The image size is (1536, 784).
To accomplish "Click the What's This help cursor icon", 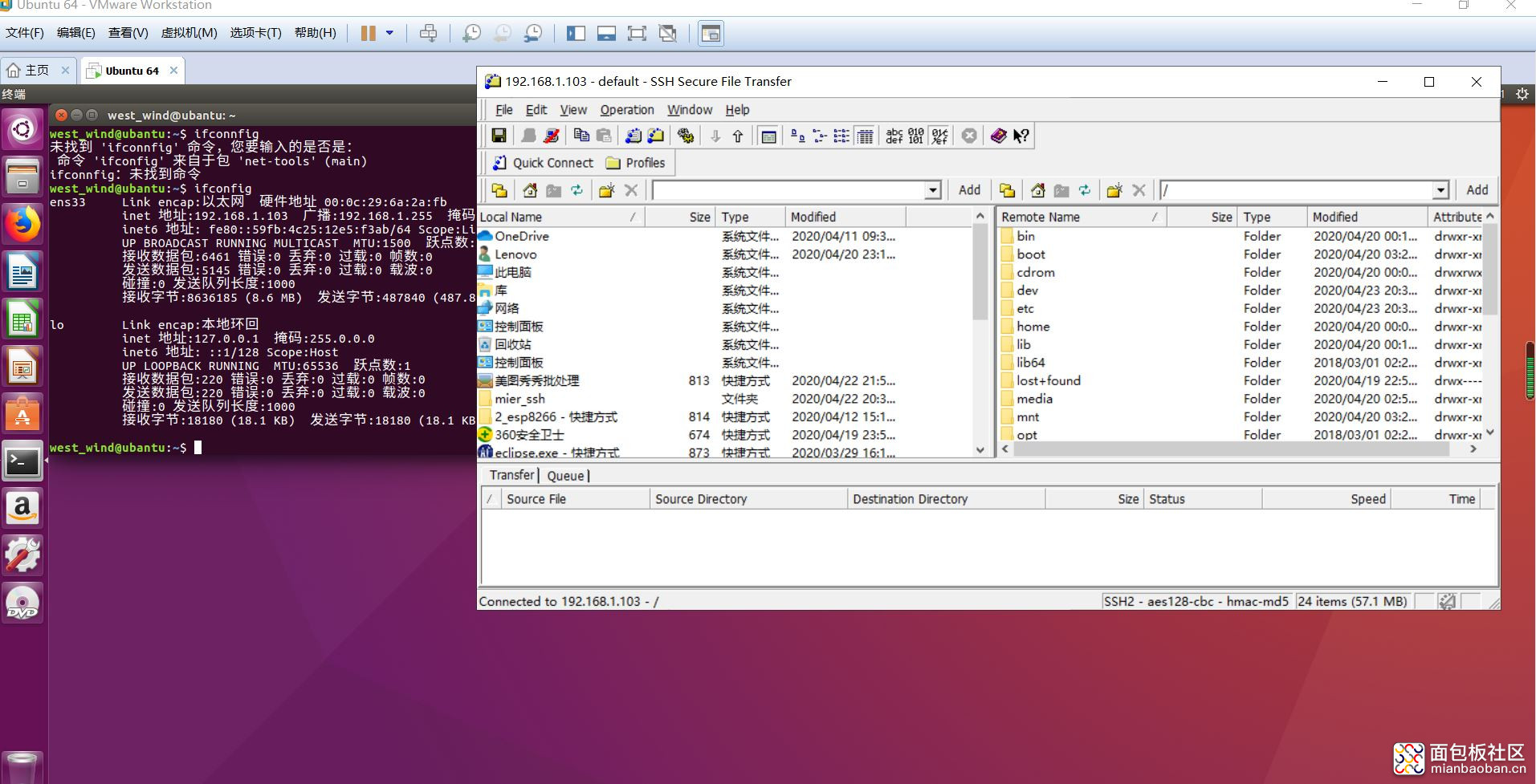I will pos(1021,136).
